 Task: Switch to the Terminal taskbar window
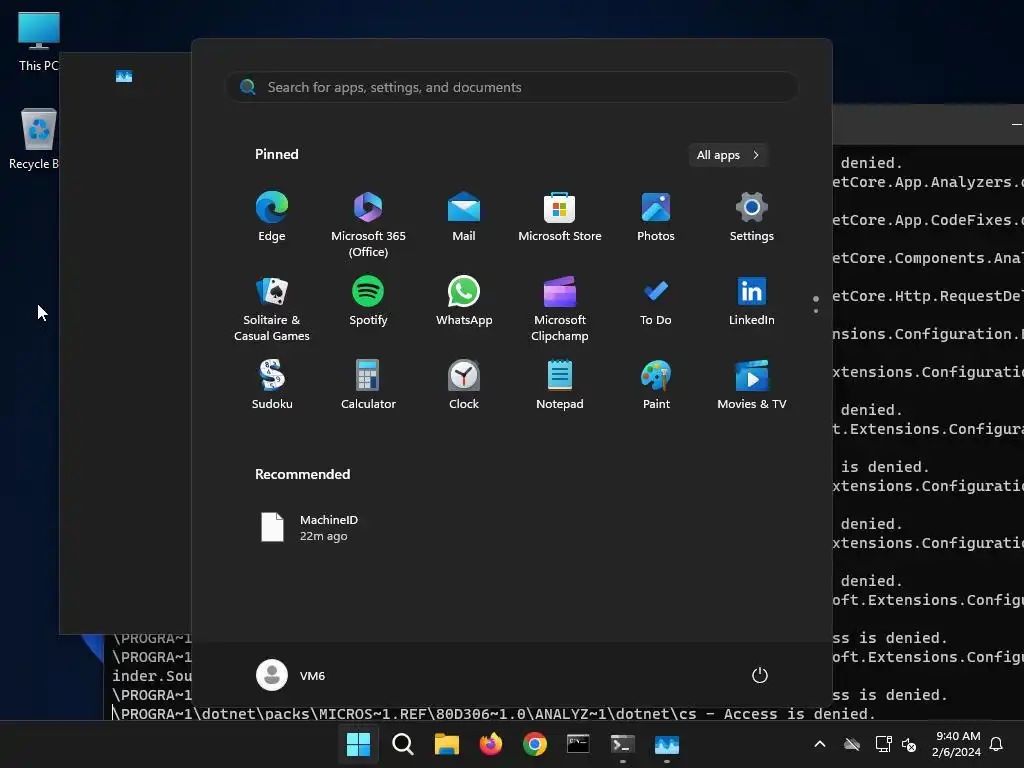[x=622, y=744]
